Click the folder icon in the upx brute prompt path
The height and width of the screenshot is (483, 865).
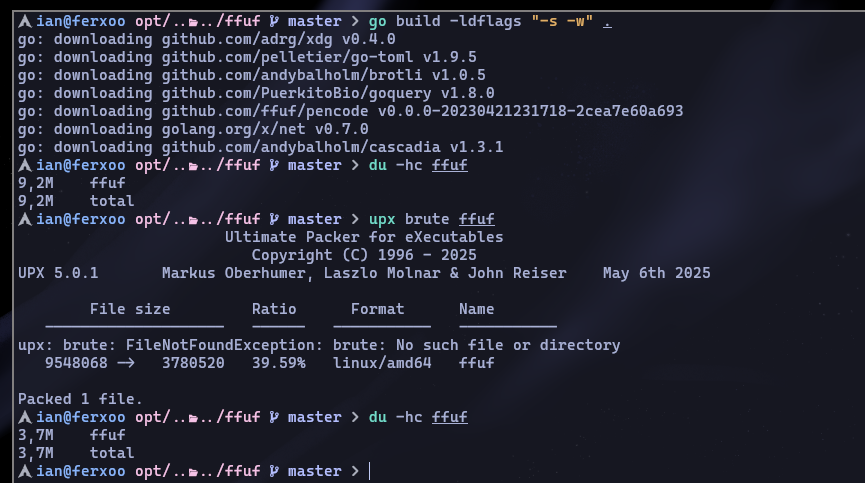[193, 221]
